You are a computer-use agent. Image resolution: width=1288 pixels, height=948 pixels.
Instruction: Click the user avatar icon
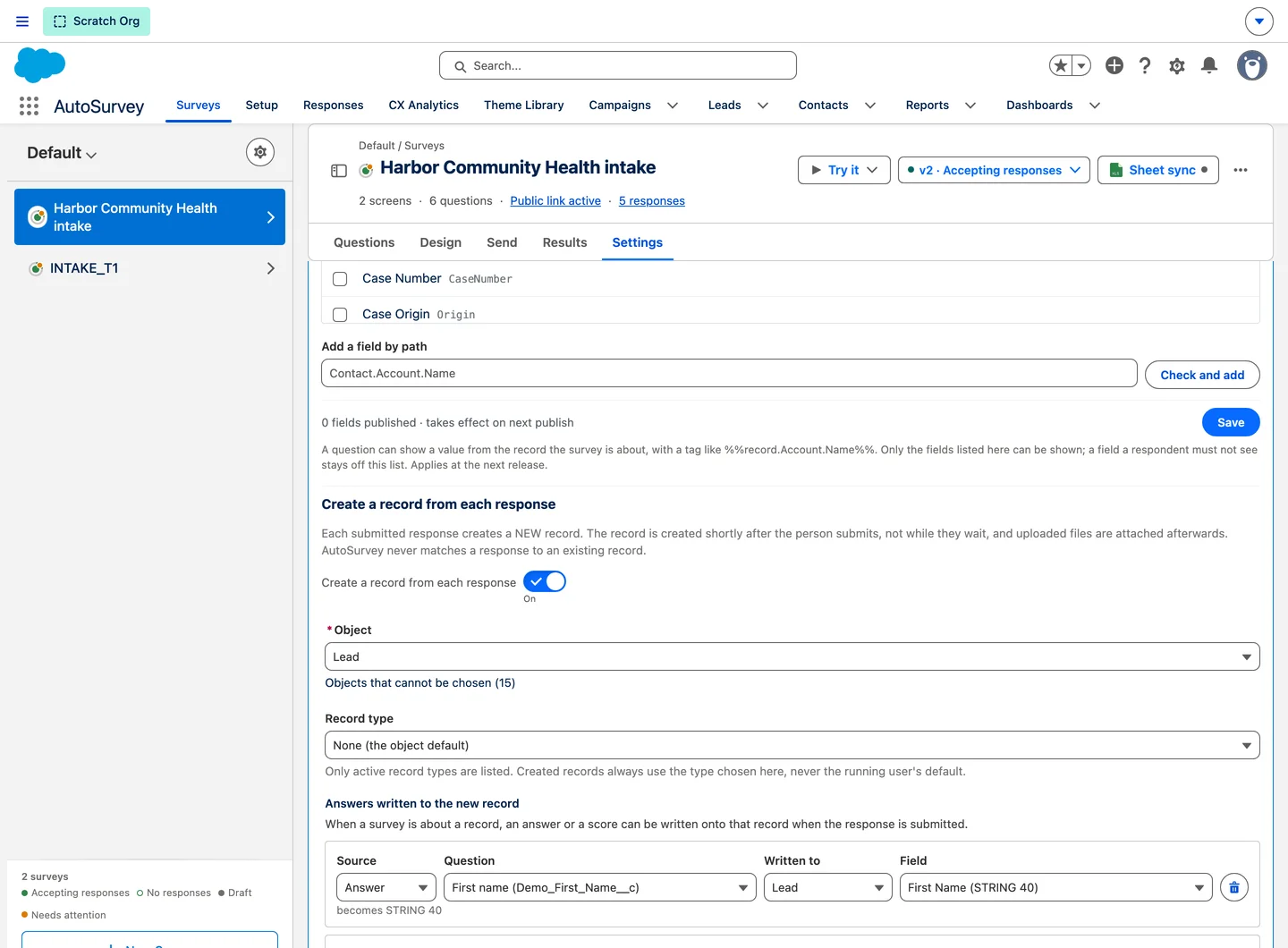[1252, 65]
